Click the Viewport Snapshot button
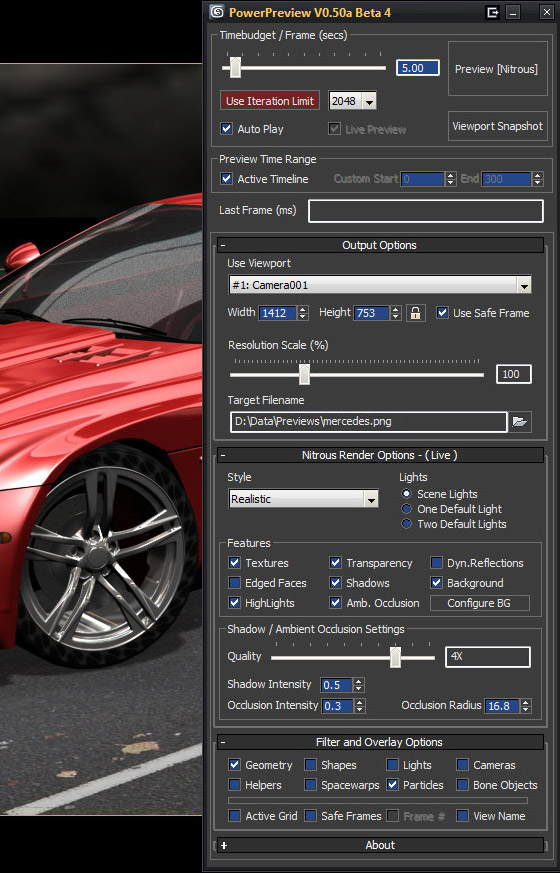Image resolution: width=560 pixels, height=873 pixels. pyautogui.click(x=498, y=126)
